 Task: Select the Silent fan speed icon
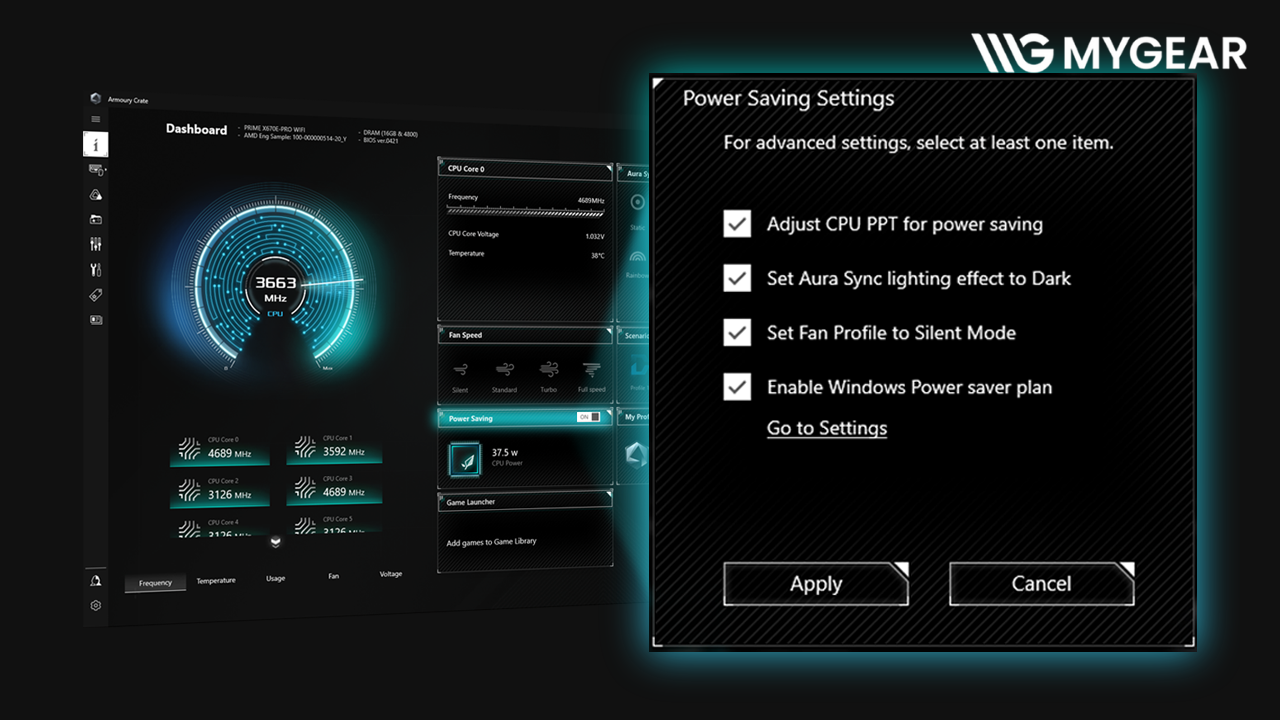tap(460, 370)
